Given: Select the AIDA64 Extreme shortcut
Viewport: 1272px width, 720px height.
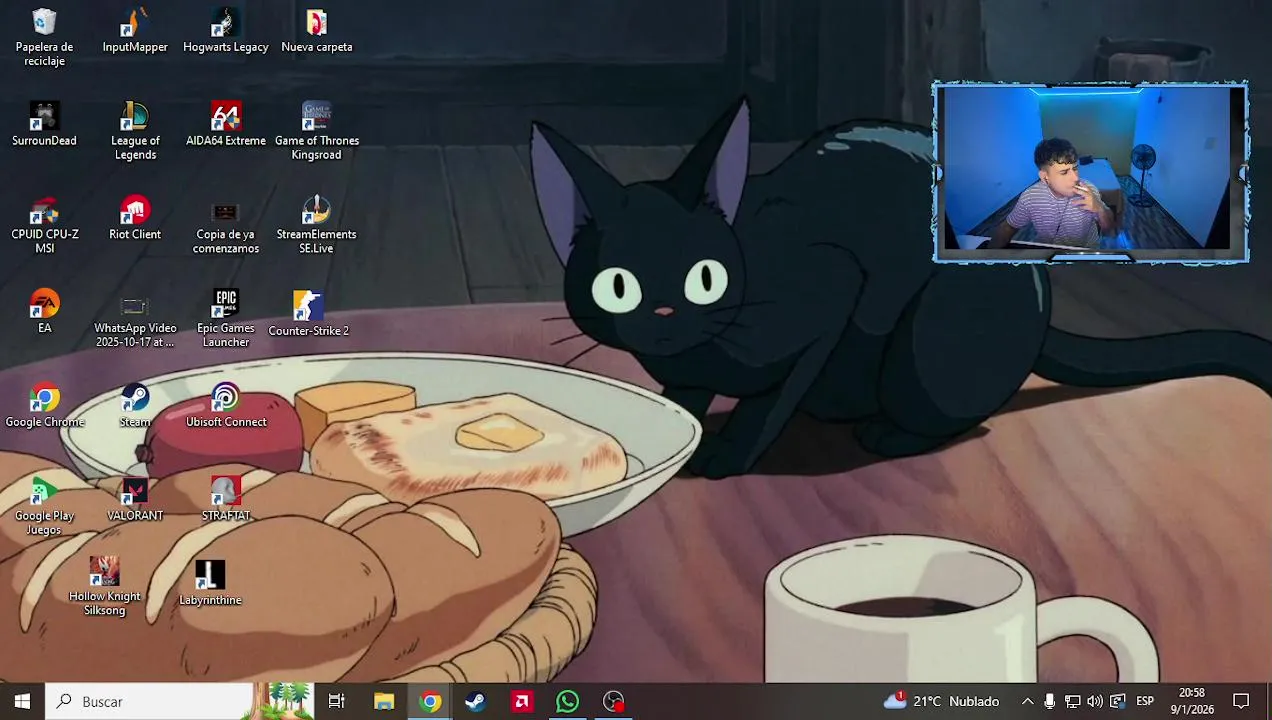Looking at the screenshot, I should [x=226, y=124].
